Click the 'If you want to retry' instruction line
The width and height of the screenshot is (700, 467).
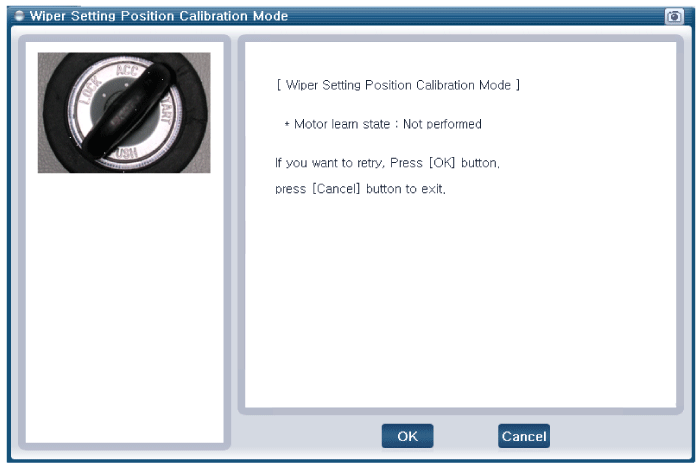click(386, 162)
